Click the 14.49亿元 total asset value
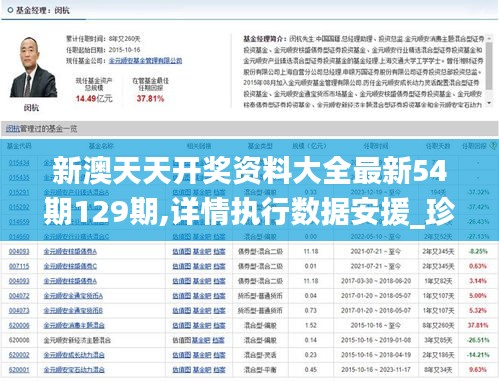This screenshot has height=381, width=499. [94, 99]
